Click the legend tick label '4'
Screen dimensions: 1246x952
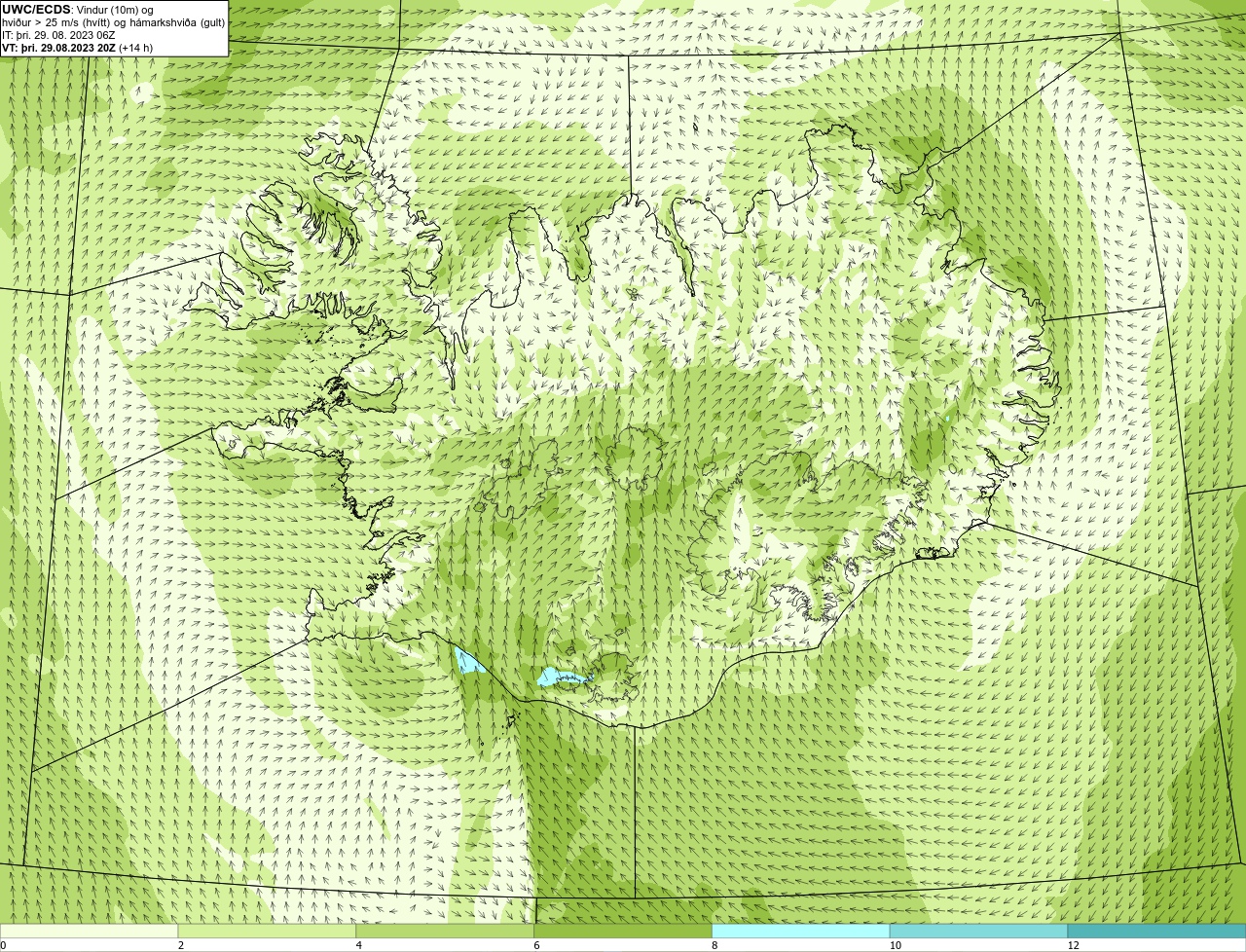click(359, 945)
